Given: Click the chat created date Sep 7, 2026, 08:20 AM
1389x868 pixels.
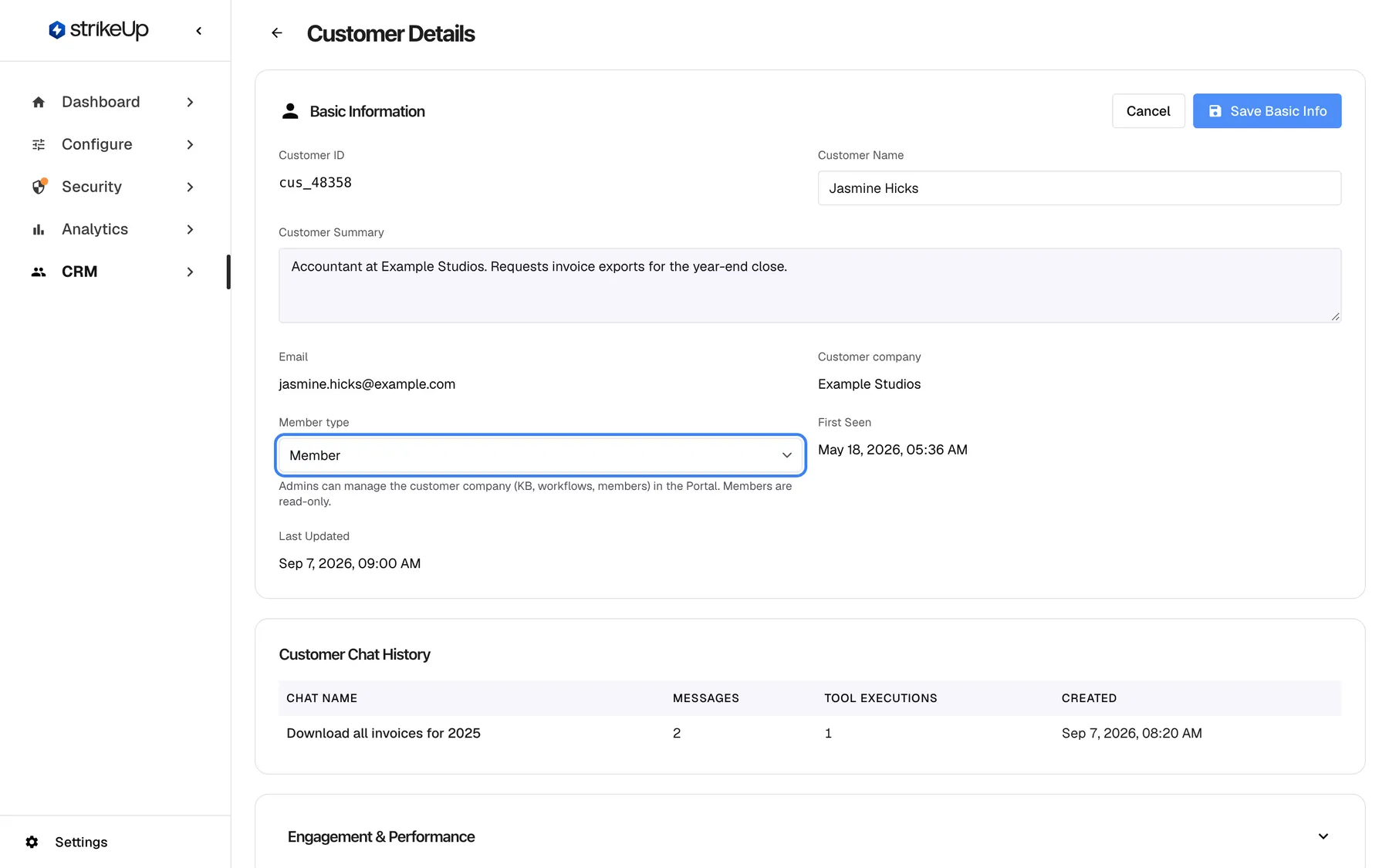Looking at the screenshot, I should tap(1132, 733).
